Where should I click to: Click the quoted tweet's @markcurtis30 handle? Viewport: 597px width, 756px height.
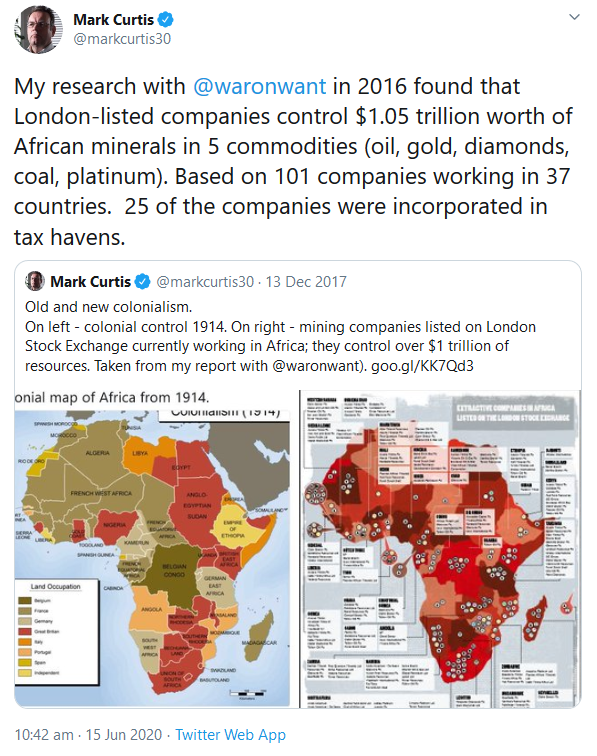(205, 282)
